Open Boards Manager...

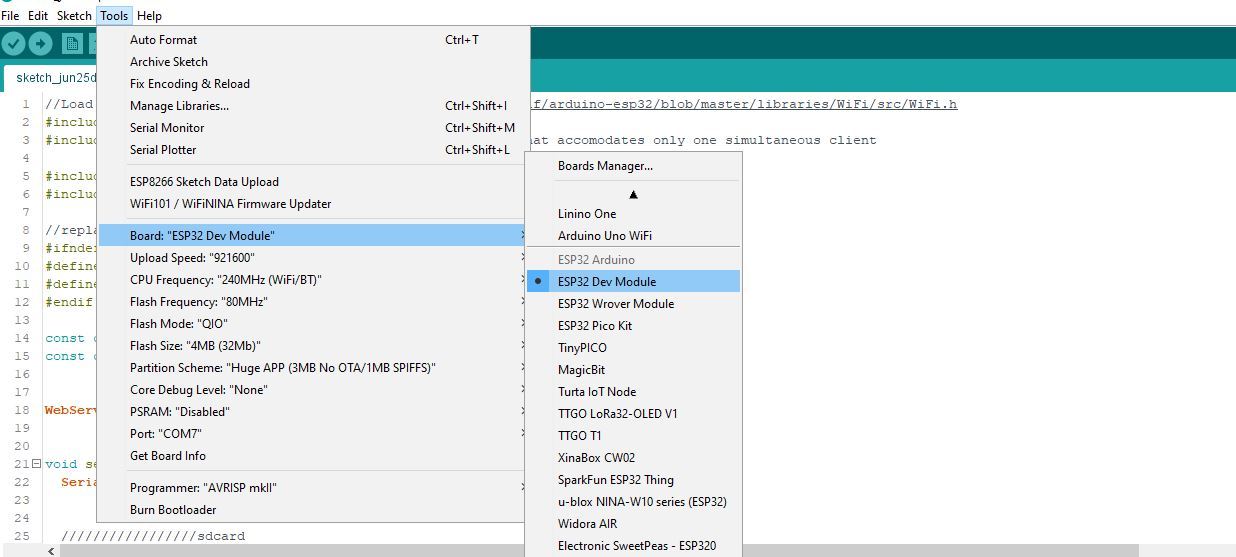[x=633, y=166]
